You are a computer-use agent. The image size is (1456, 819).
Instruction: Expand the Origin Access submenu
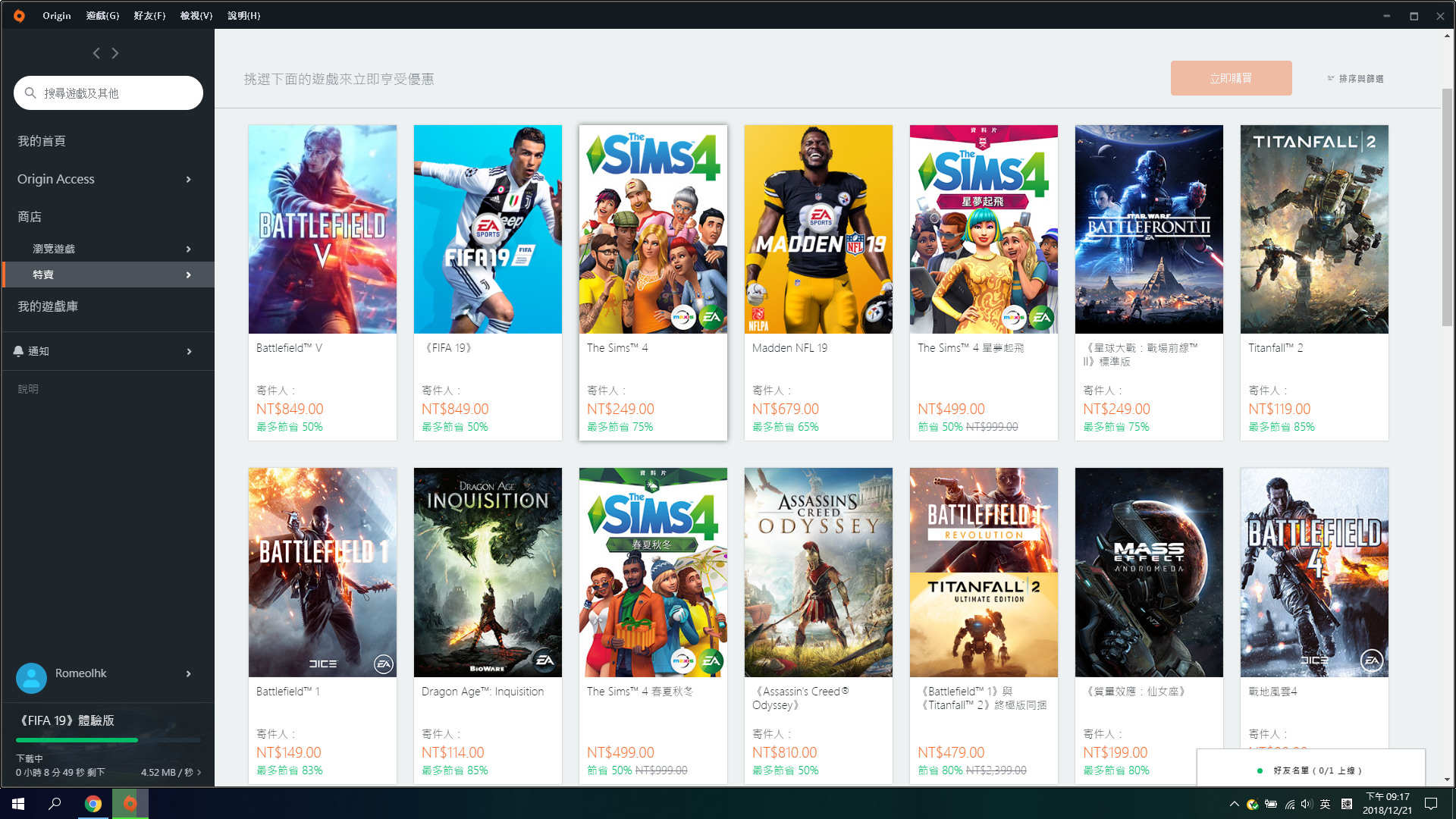point(188,179)
